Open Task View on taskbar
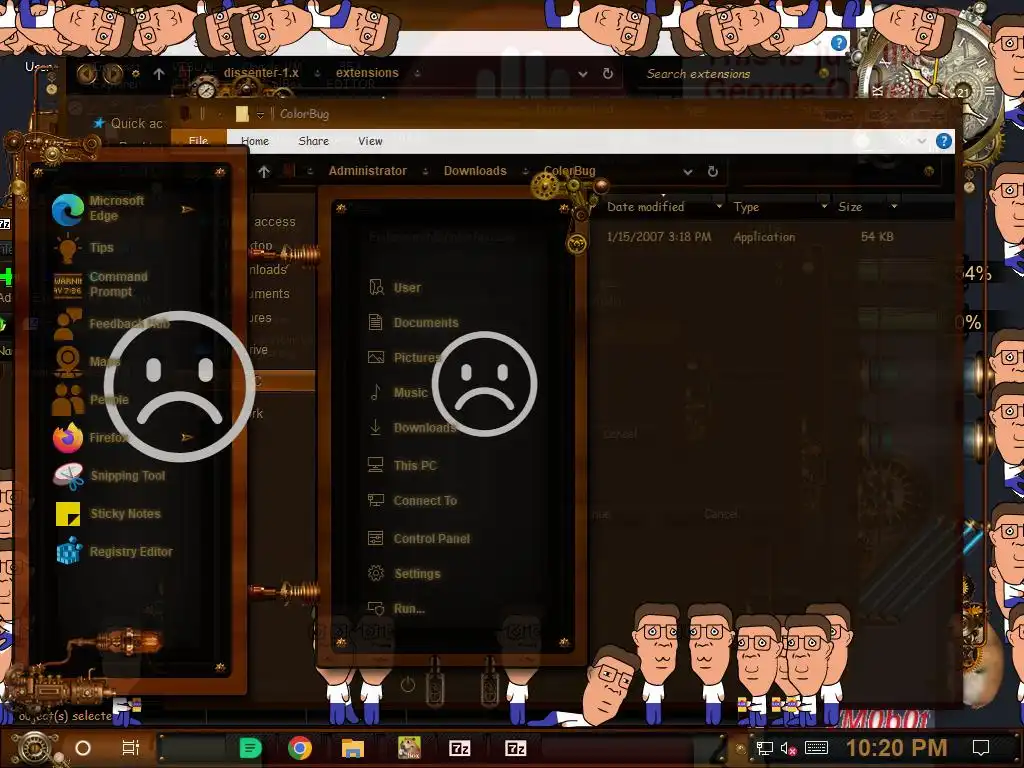Image resolution: width=1024 pixels, height=768 pixels. click(x=131, y=748)
